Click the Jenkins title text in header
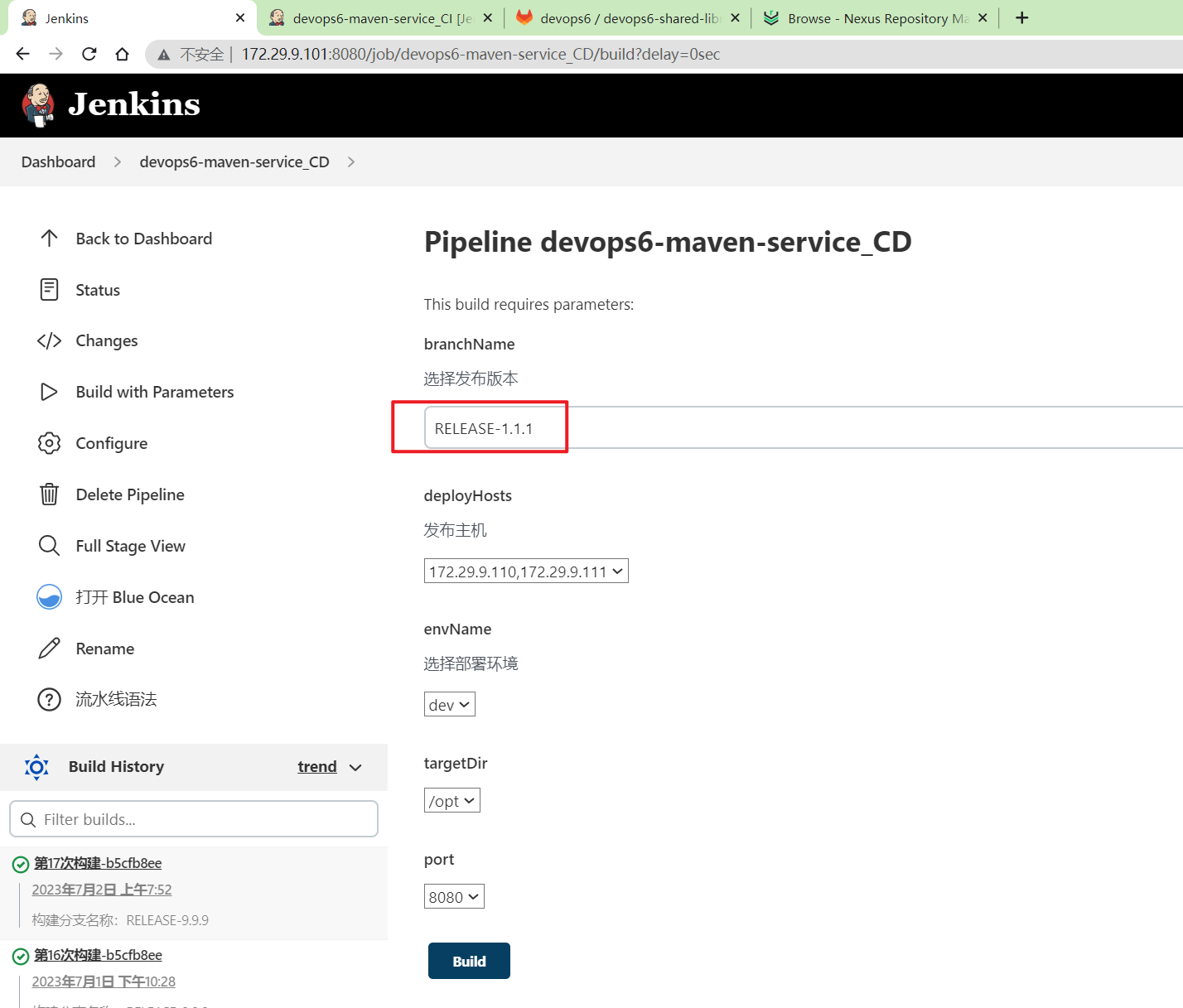Image resolution: width=1183 pixels, height=1008 pixels. pos(134,104)
